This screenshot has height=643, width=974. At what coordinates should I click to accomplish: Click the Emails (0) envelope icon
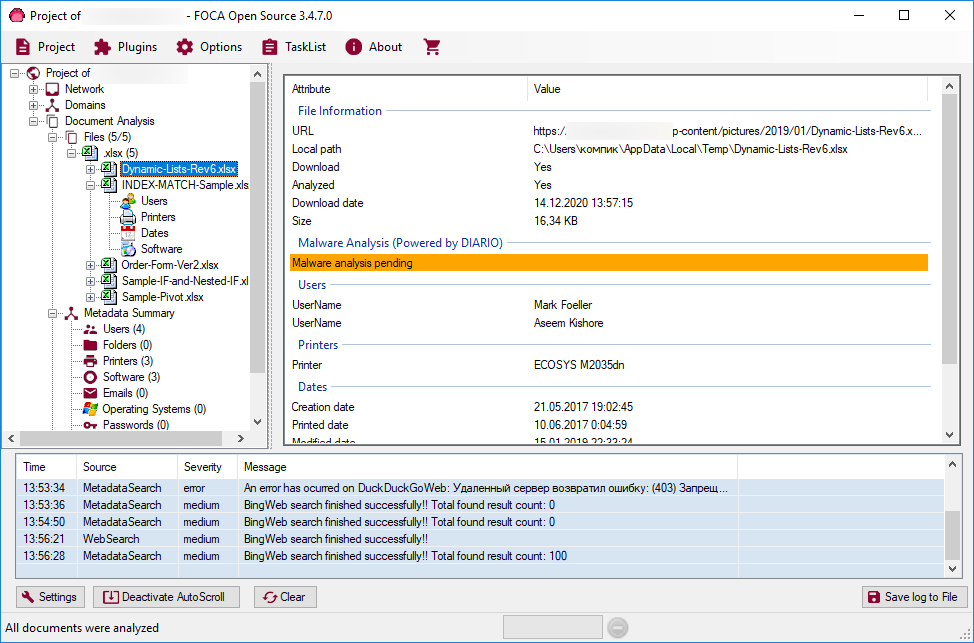(x=91, y=393)
